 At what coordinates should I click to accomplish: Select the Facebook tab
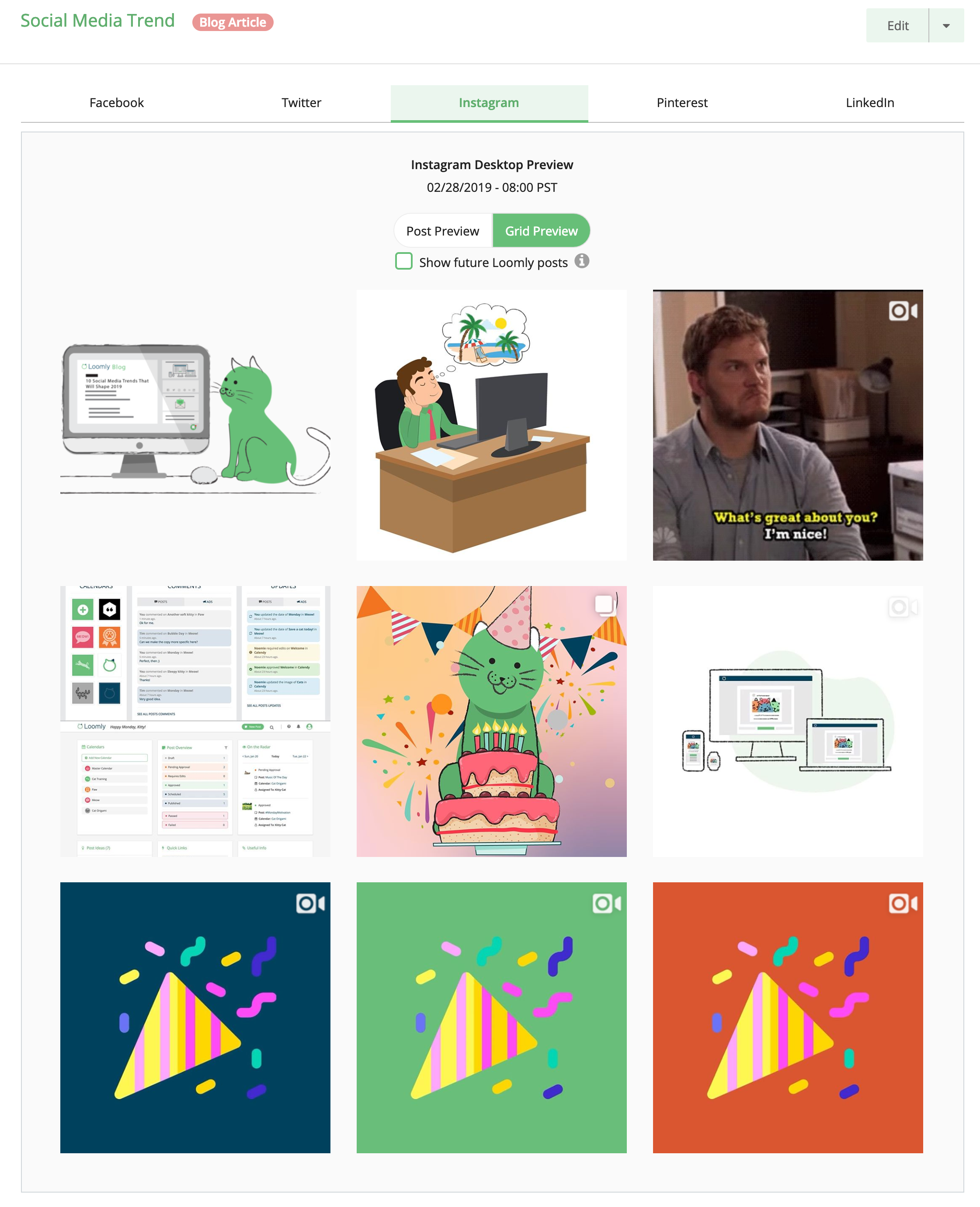point(116,102)
